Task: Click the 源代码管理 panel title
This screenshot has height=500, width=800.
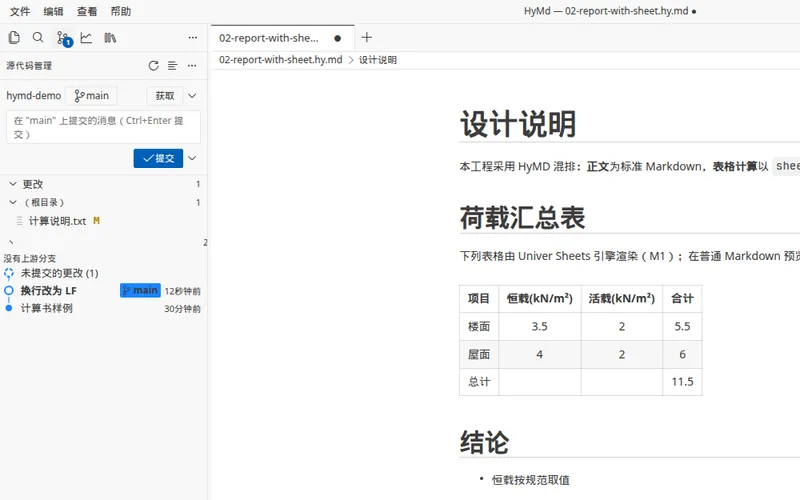Action: 29,65
